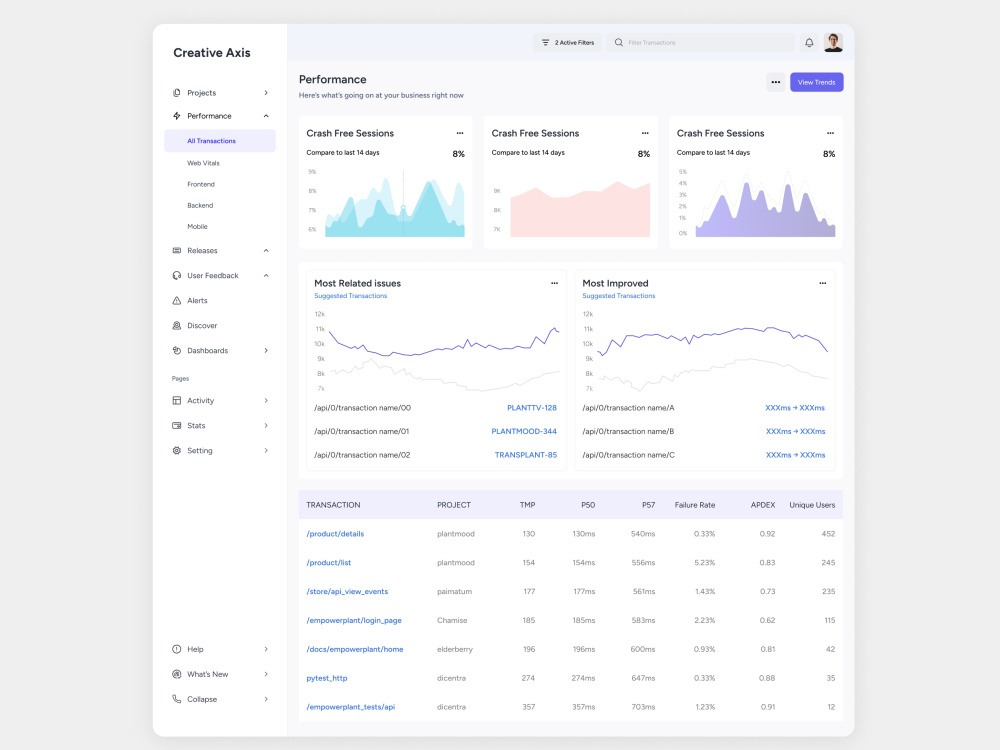Click the Filter Transactions search field
The width and height of the screenshot is (1000, 750).
point(702,43)
